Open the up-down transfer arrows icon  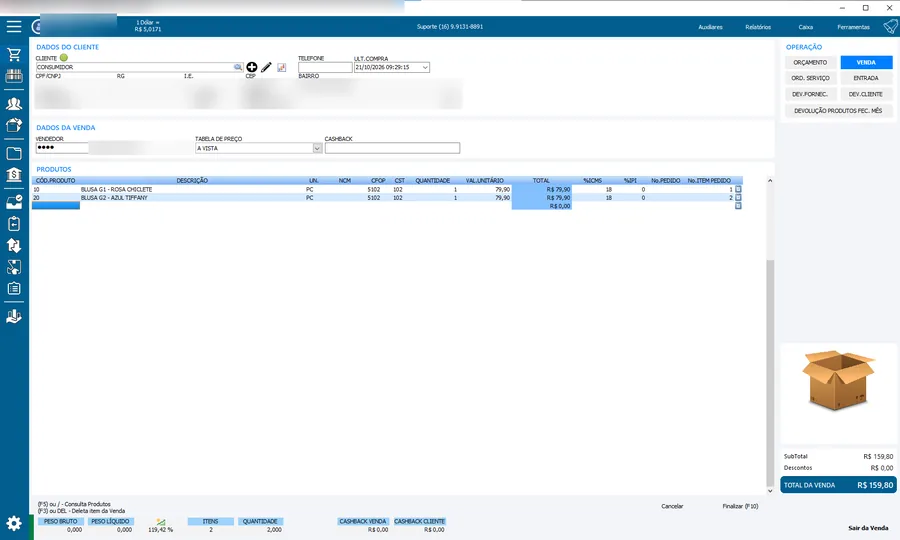(14, 246)
